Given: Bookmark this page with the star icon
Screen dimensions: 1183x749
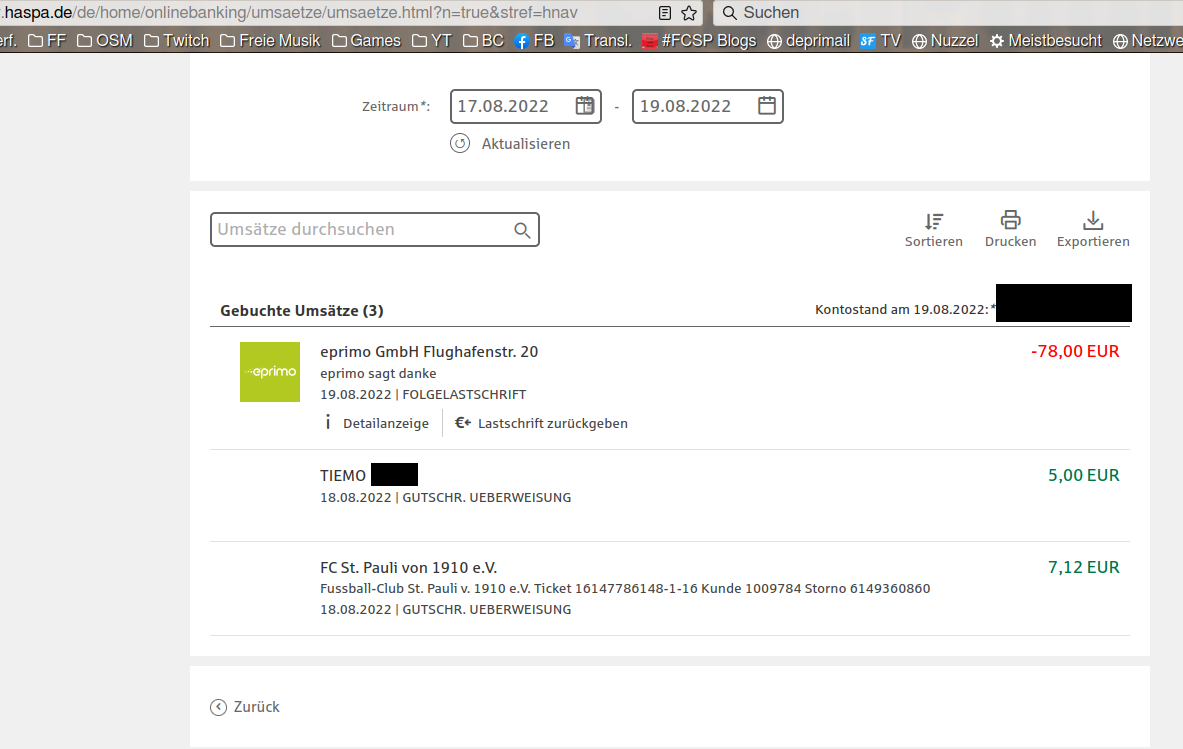Looking at the screenshot, I should (689, 13).
